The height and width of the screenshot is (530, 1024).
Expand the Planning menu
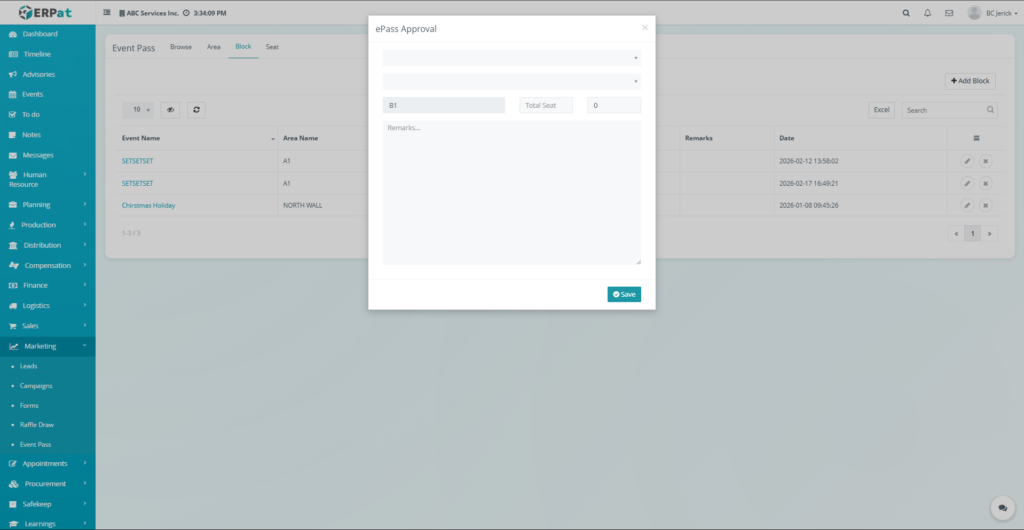(47, 204)
